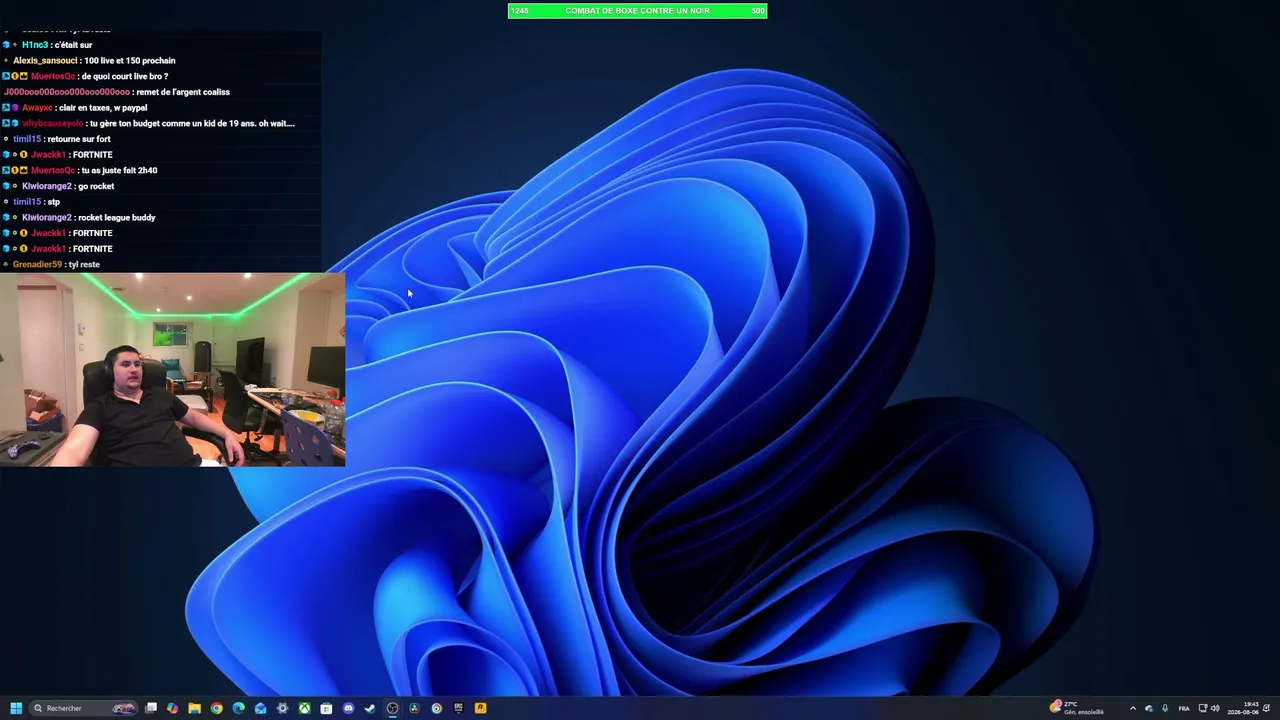Viewport: 1280px width, 720px height.
Task: Select message "tyl reste" by Grenadier59
Action: pos(84,264)
